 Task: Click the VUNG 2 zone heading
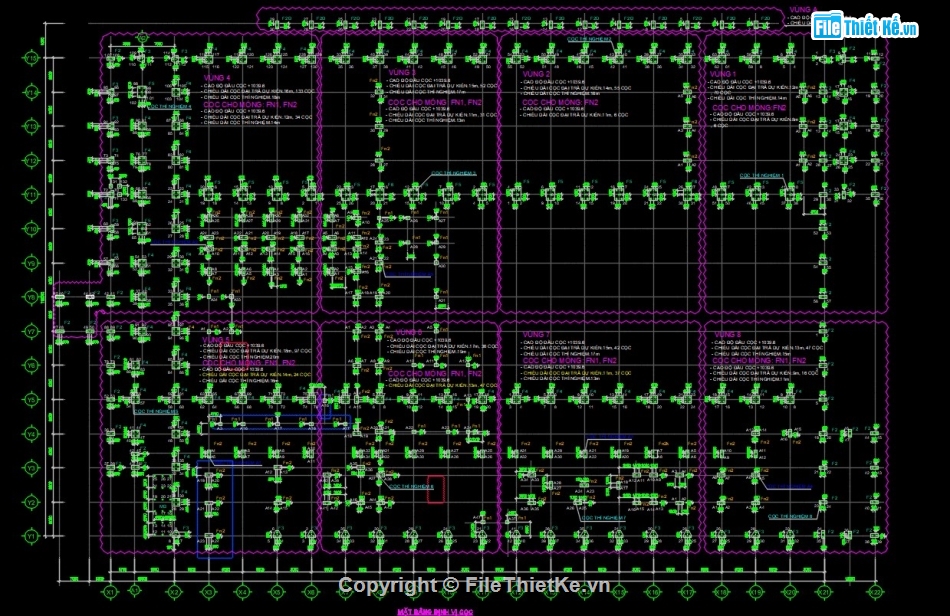coord(537,74)
